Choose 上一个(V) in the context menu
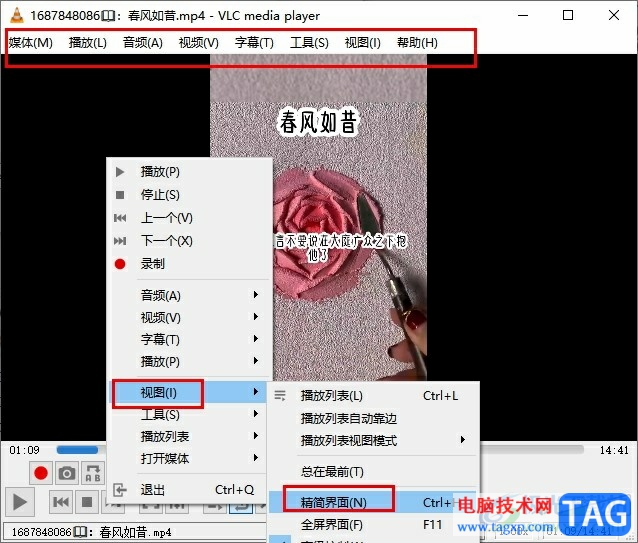This screenshot has width=638, height=543. tap(189, 218)
